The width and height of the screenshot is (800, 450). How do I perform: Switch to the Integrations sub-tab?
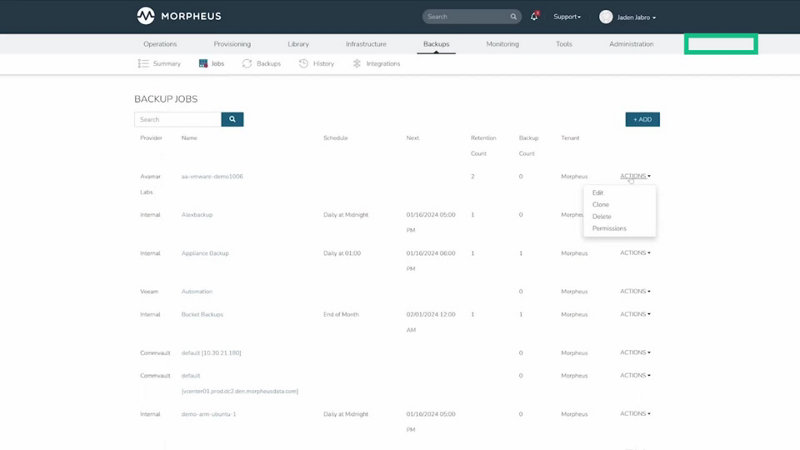pos(377,63)
